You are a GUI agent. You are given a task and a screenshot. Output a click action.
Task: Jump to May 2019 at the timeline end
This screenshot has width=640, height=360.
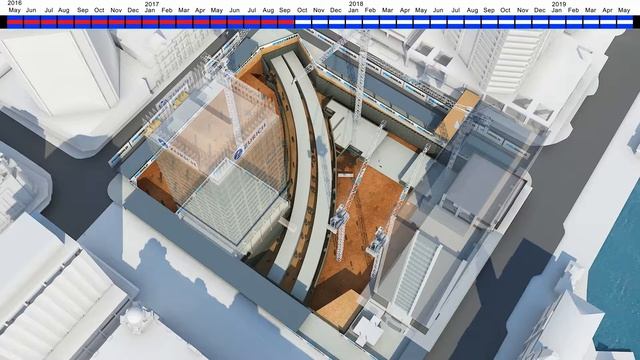point(625,22)
